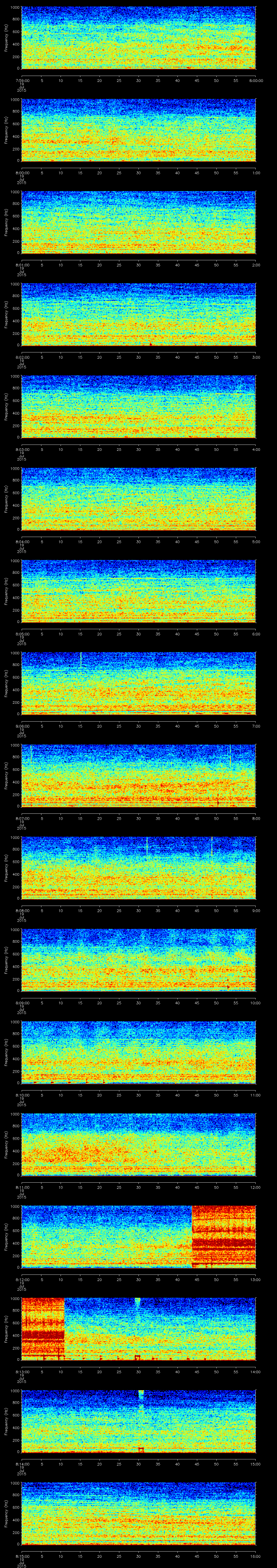Select the spectrogram panel starting at 7:59:00
The width and height of the screenshot is (277, 1568).
point(139,38)
